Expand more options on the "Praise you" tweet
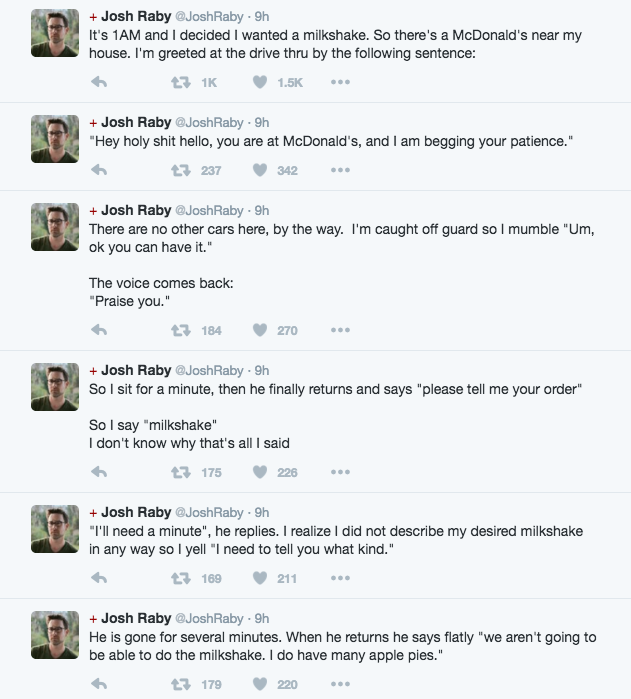This screenshot has height=699, width=631. click(340, 330)
